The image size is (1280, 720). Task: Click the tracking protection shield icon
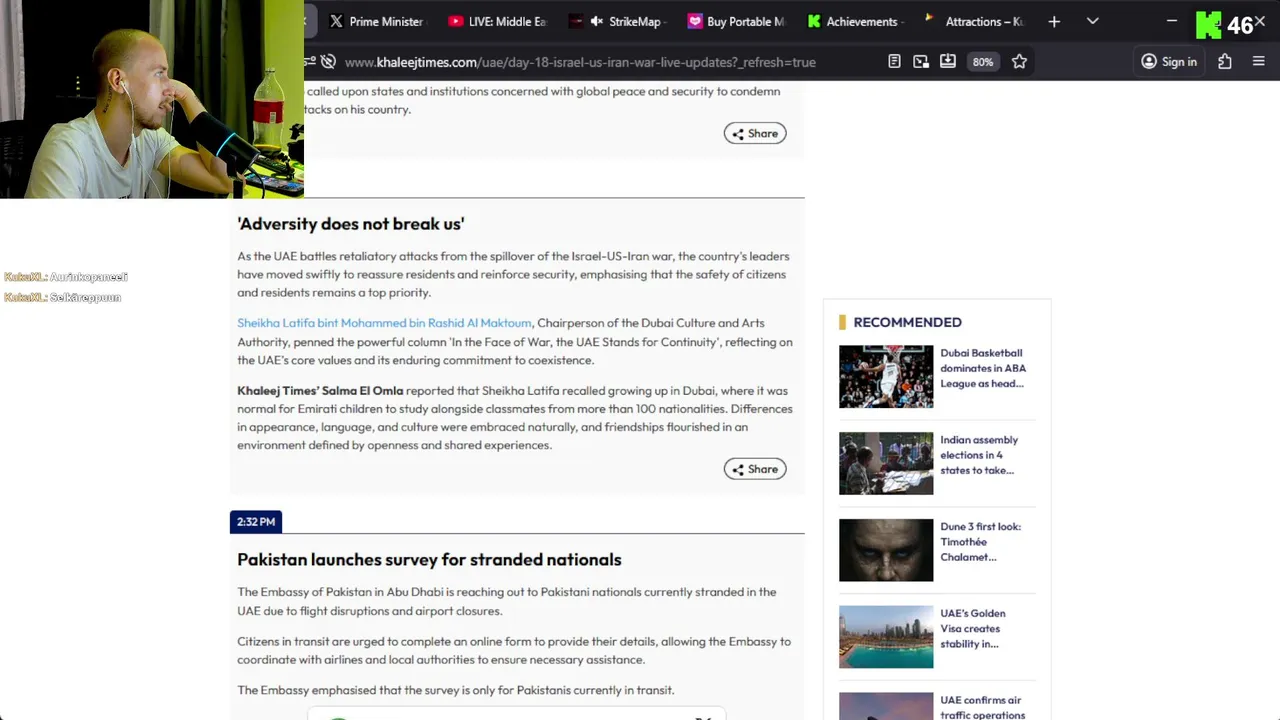tap(327, 61)
